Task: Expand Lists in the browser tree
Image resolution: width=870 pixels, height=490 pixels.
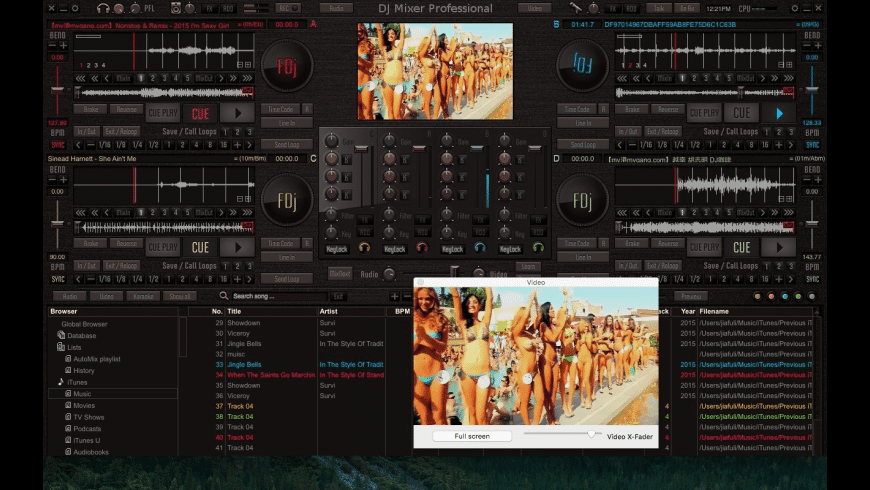Action: [74, 347]
